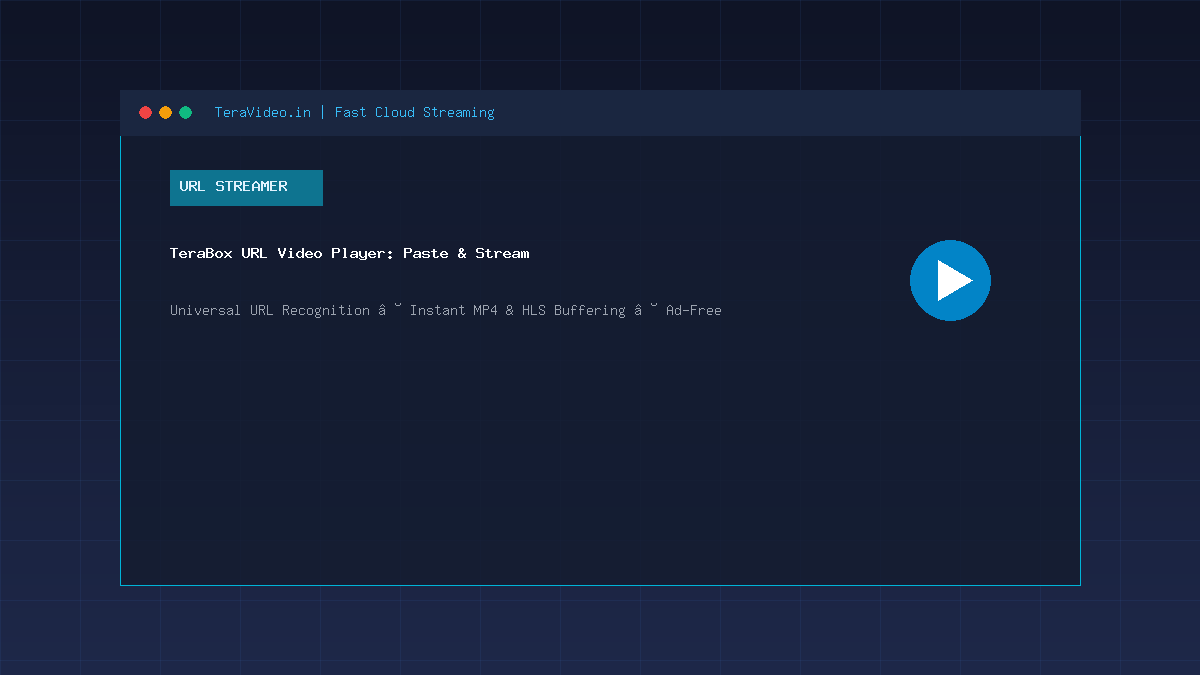Click the TeraVideo.in Fast Cloud Streaming title
1200x675 pixels.
[x=355, y=113]
